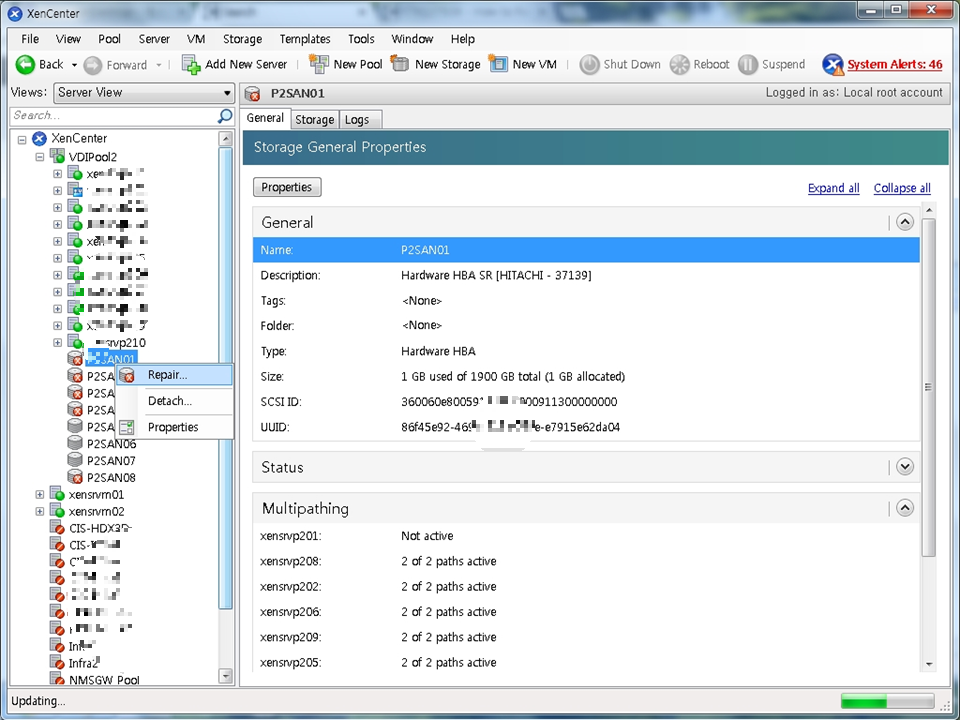
Task: Select the XenCenter root icon
Action: point(39,138)
